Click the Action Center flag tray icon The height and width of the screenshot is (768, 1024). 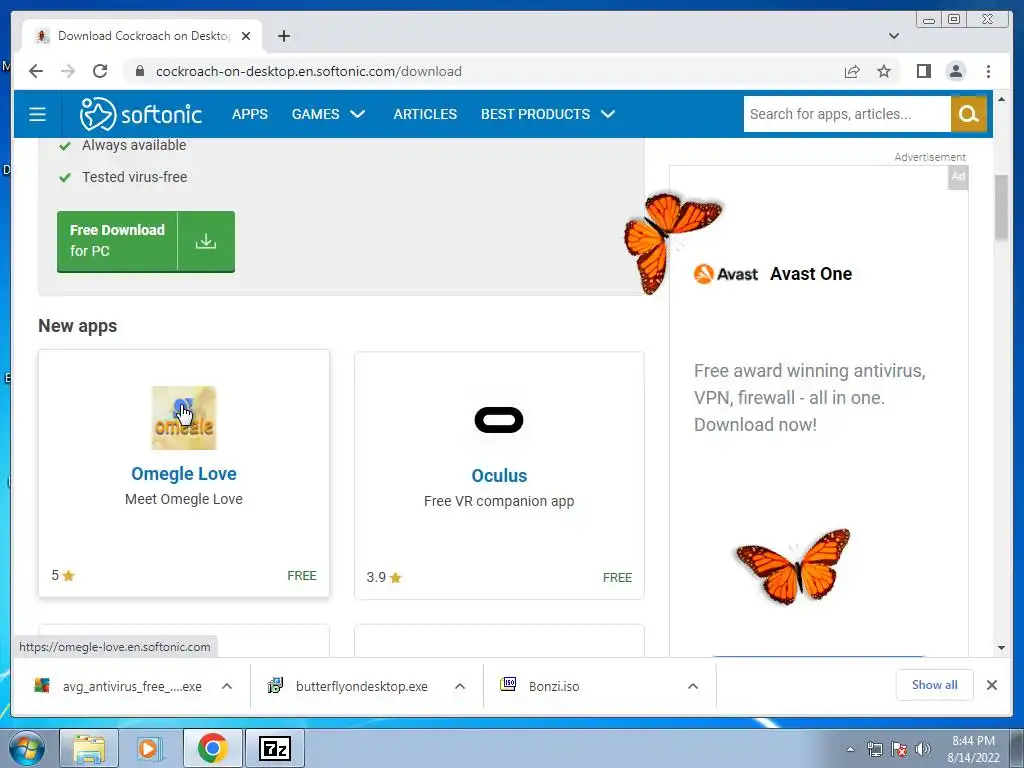pyautogui.click(x=899, y=749)
